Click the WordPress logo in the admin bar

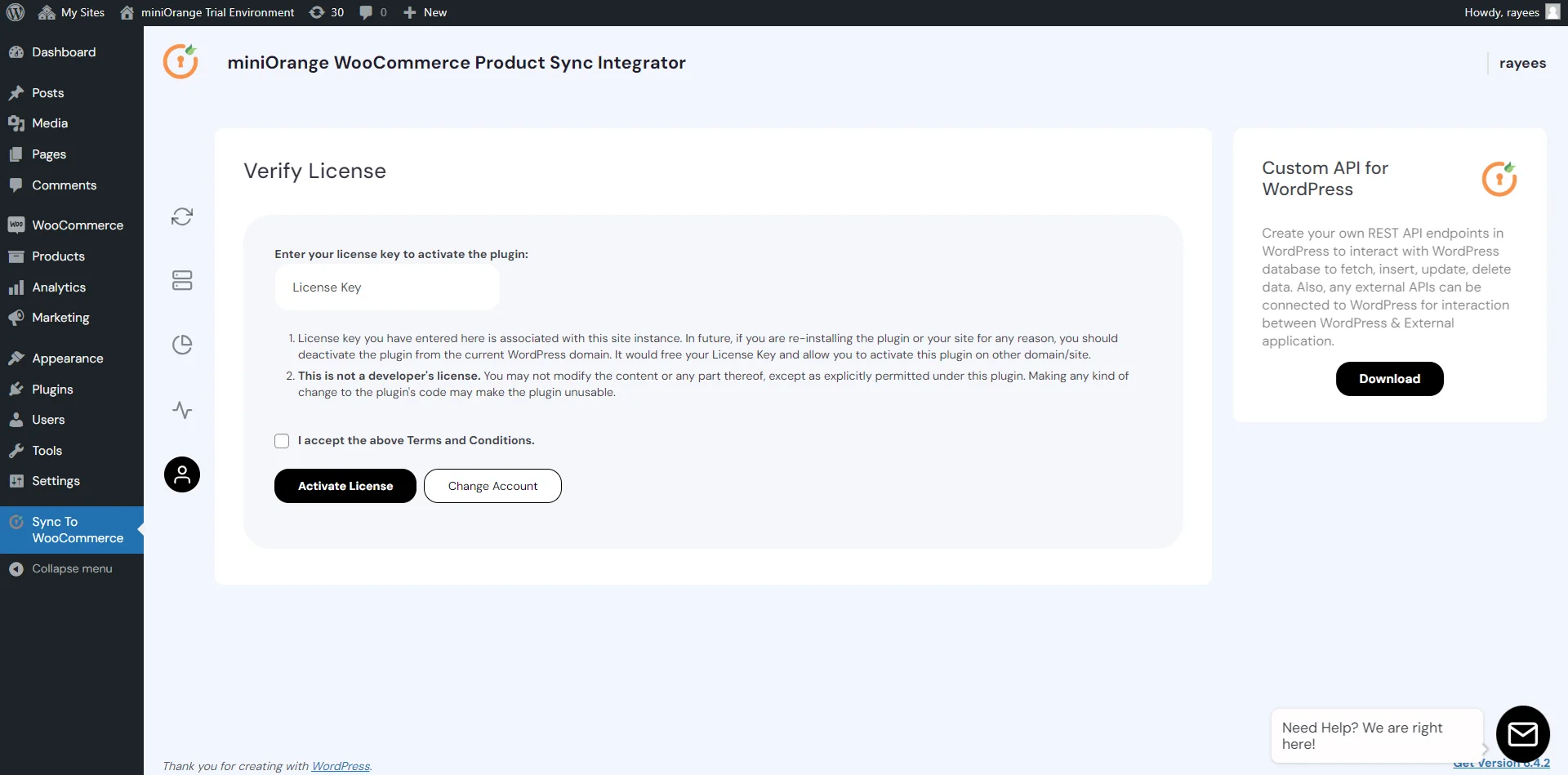16,12
